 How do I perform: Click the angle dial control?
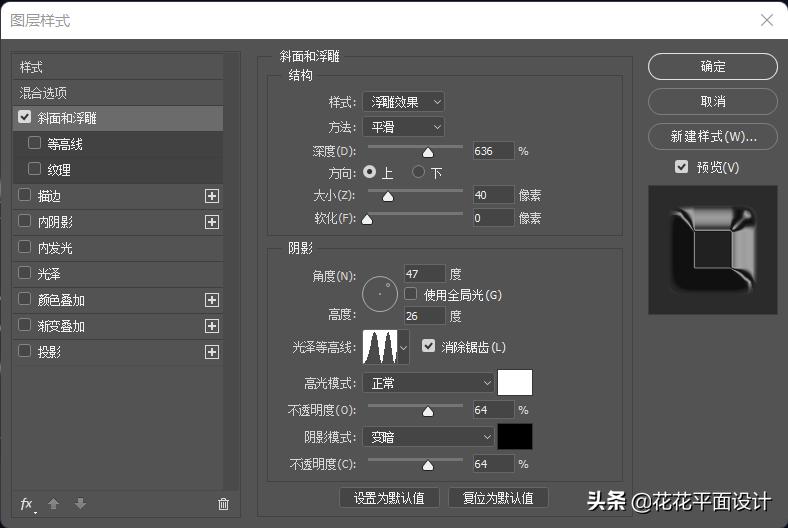(x=380, y=294)
